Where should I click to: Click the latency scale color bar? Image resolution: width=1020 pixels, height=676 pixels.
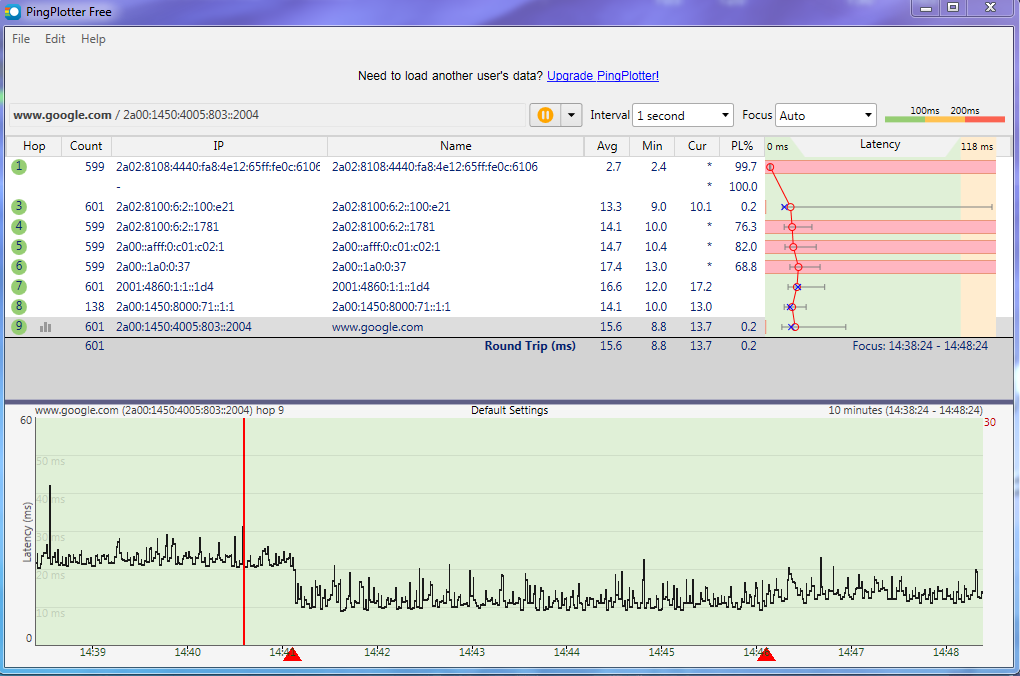pyautogui.click(x=945, y=119)
